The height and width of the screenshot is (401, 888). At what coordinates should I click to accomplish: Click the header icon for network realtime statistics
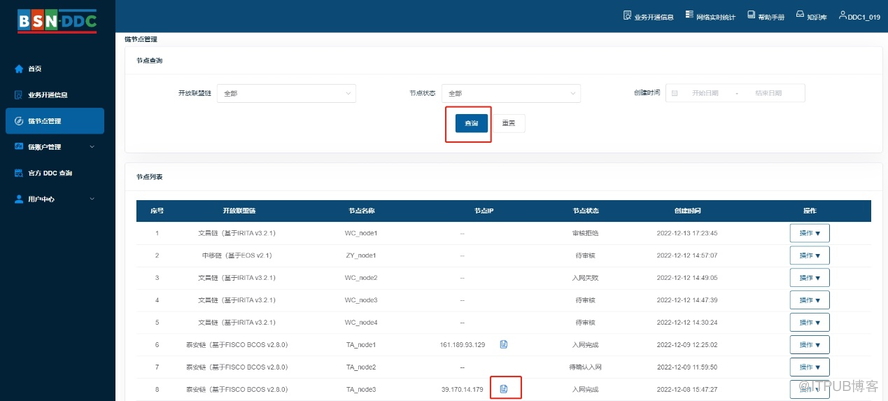[689, 15]
